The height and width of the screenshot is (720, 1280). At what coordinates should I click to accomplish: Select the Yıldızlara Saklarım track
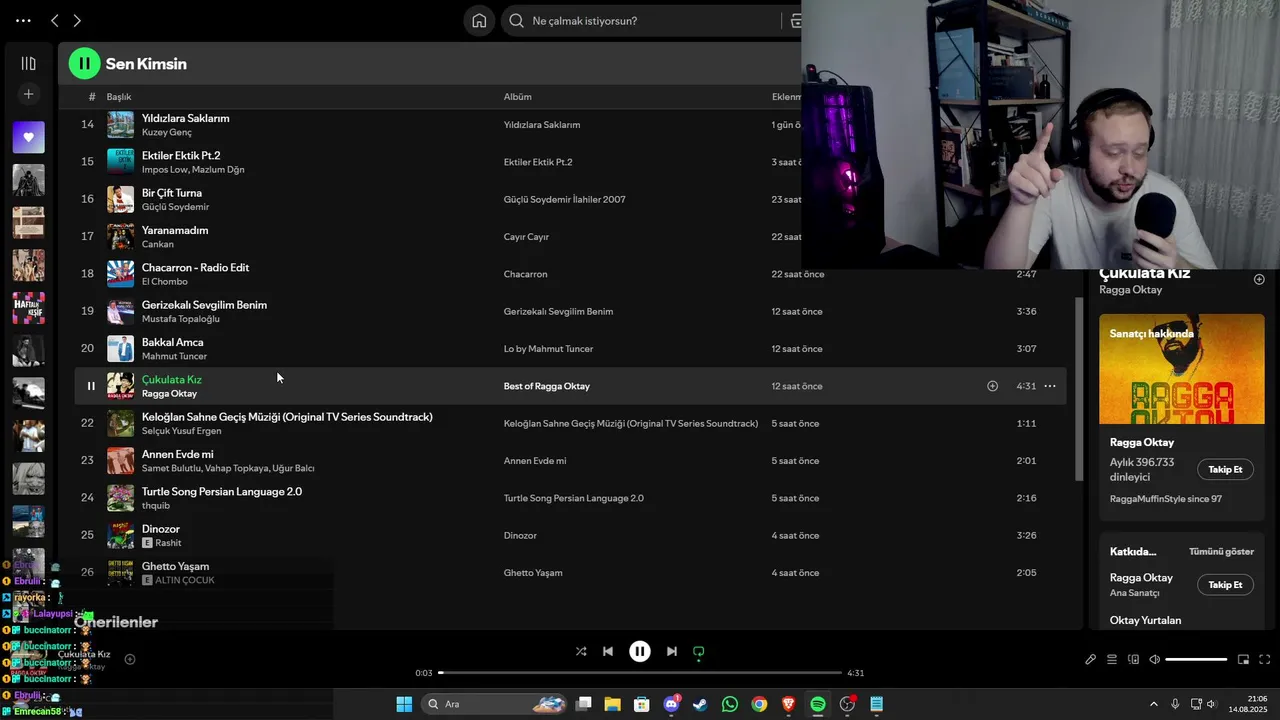coord(185,118)
